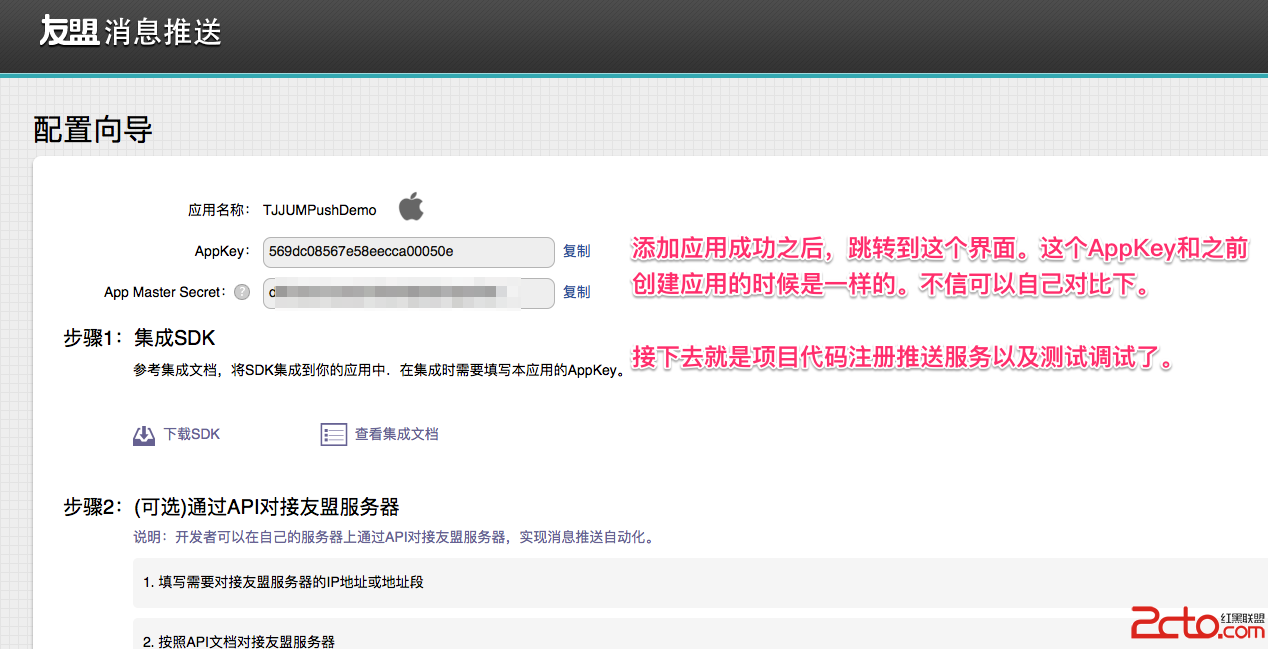Expand row 2 按照API文档对接友盟服务器
The image size is (1268, 649).
238,640
